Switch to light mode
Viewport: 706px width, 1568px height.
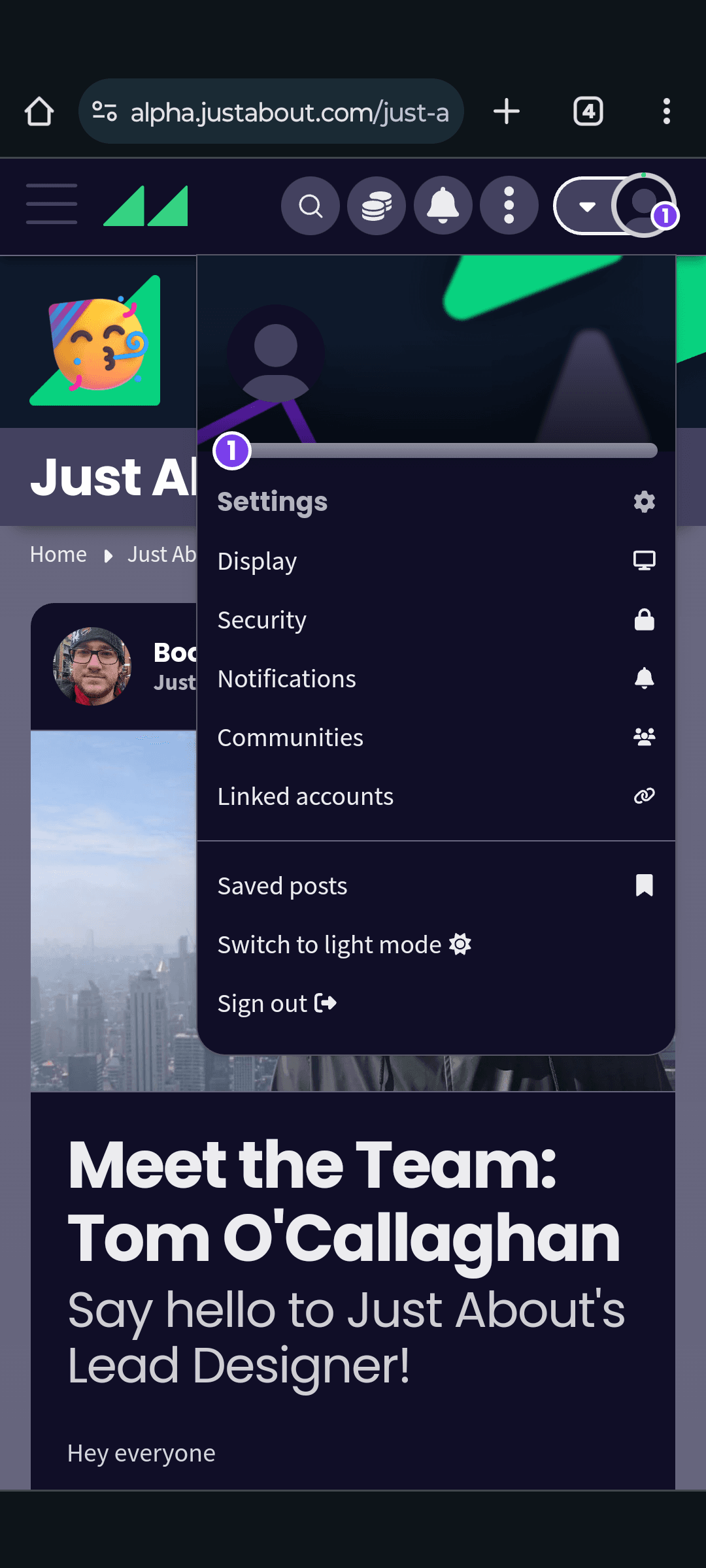(345, 945)
